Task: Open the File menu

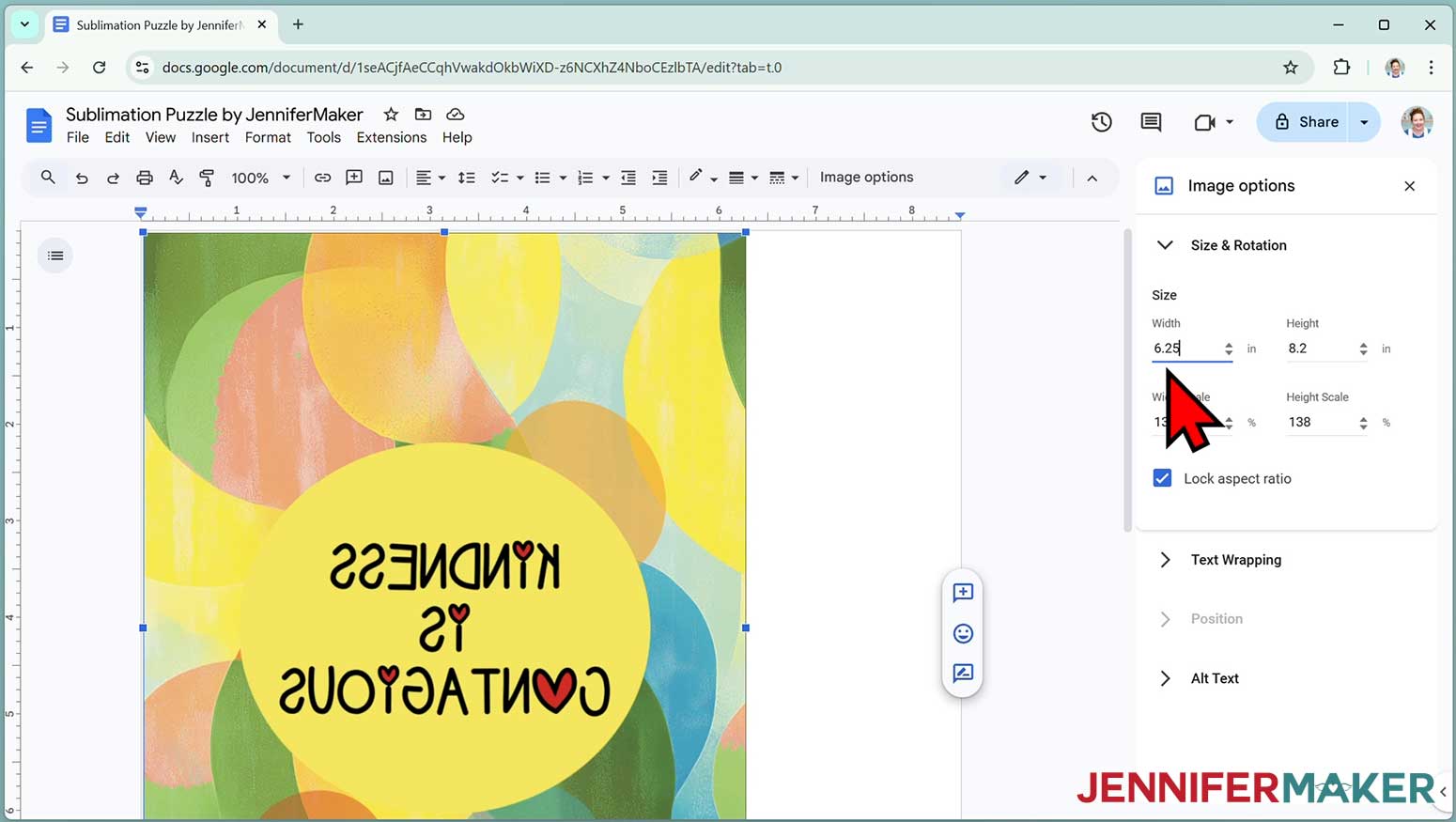Action: coord(78,137)
